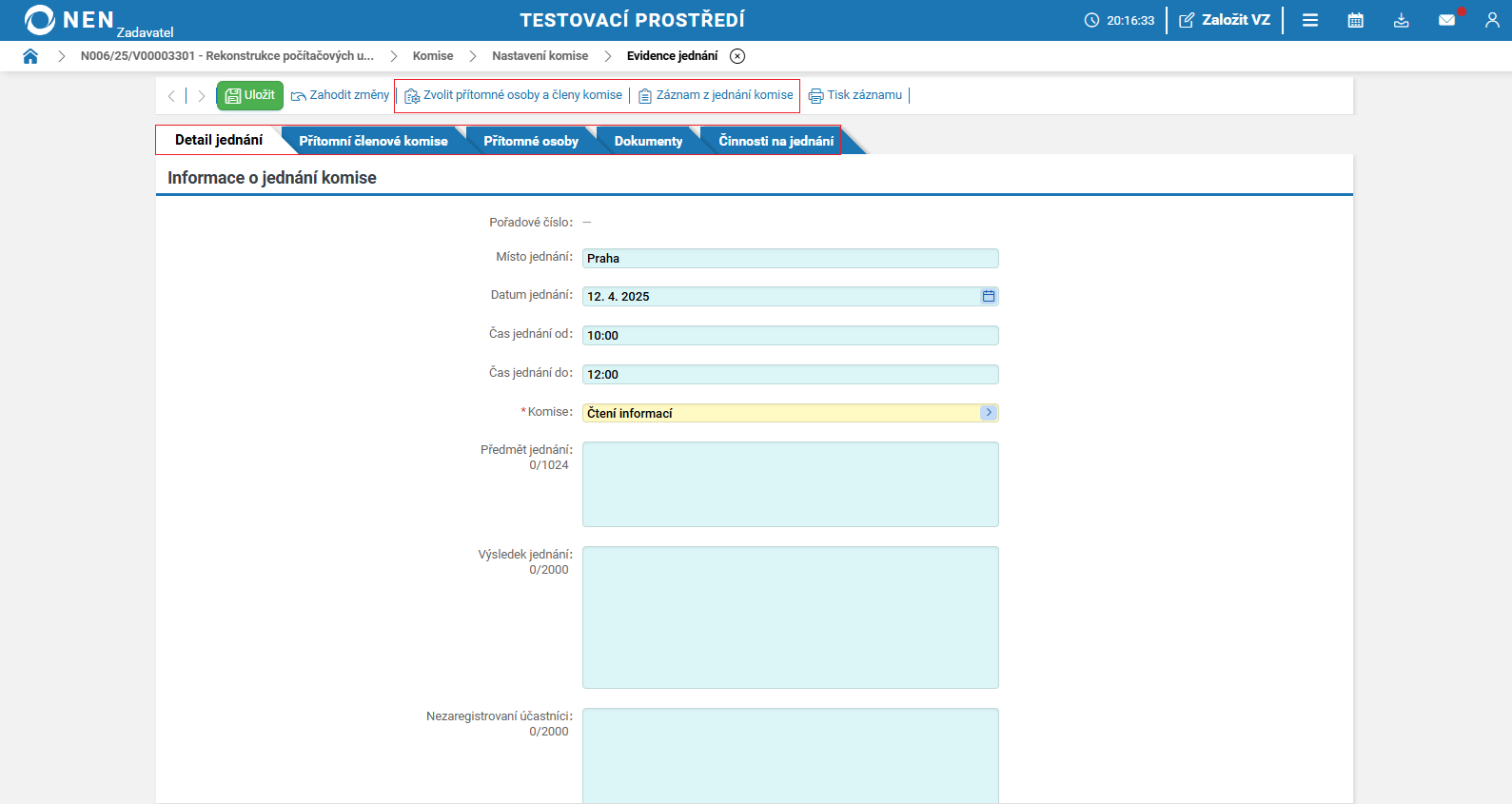Discard changes via Zahodit změny
The image size is (1512, 804).
tap(341, 95)
